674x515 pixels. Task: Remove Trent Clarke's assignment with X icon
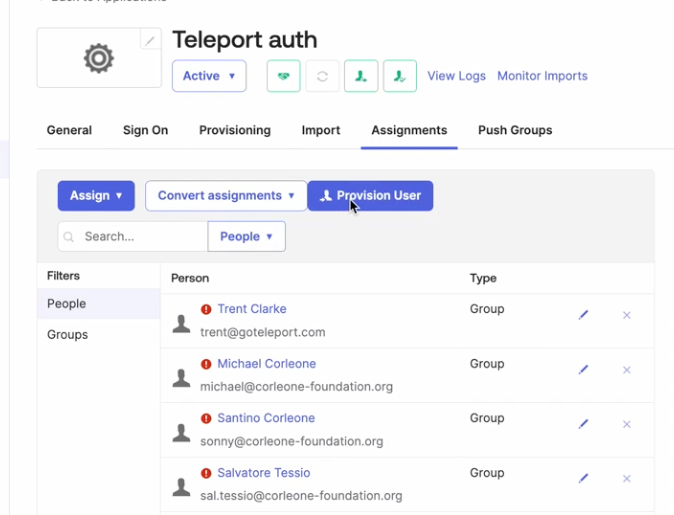[x=627, y=315]
